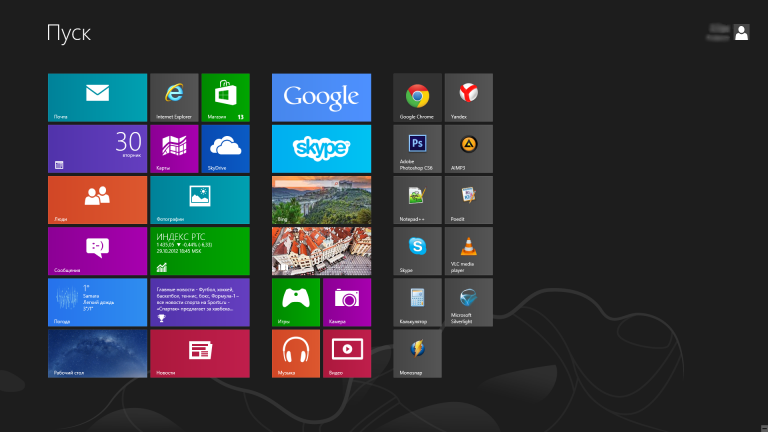Open the Сообщения messaging tile
The width and height of the screenshot is (768, 432).
[97, 251]
